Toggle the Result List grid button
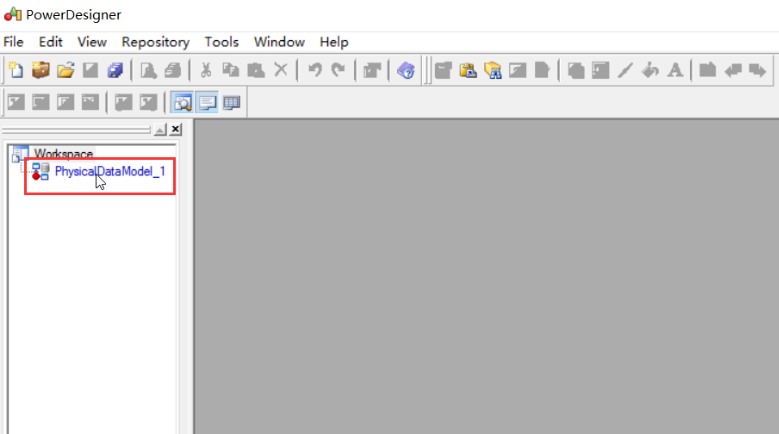 pyautogui.click(x=232, y=102)
